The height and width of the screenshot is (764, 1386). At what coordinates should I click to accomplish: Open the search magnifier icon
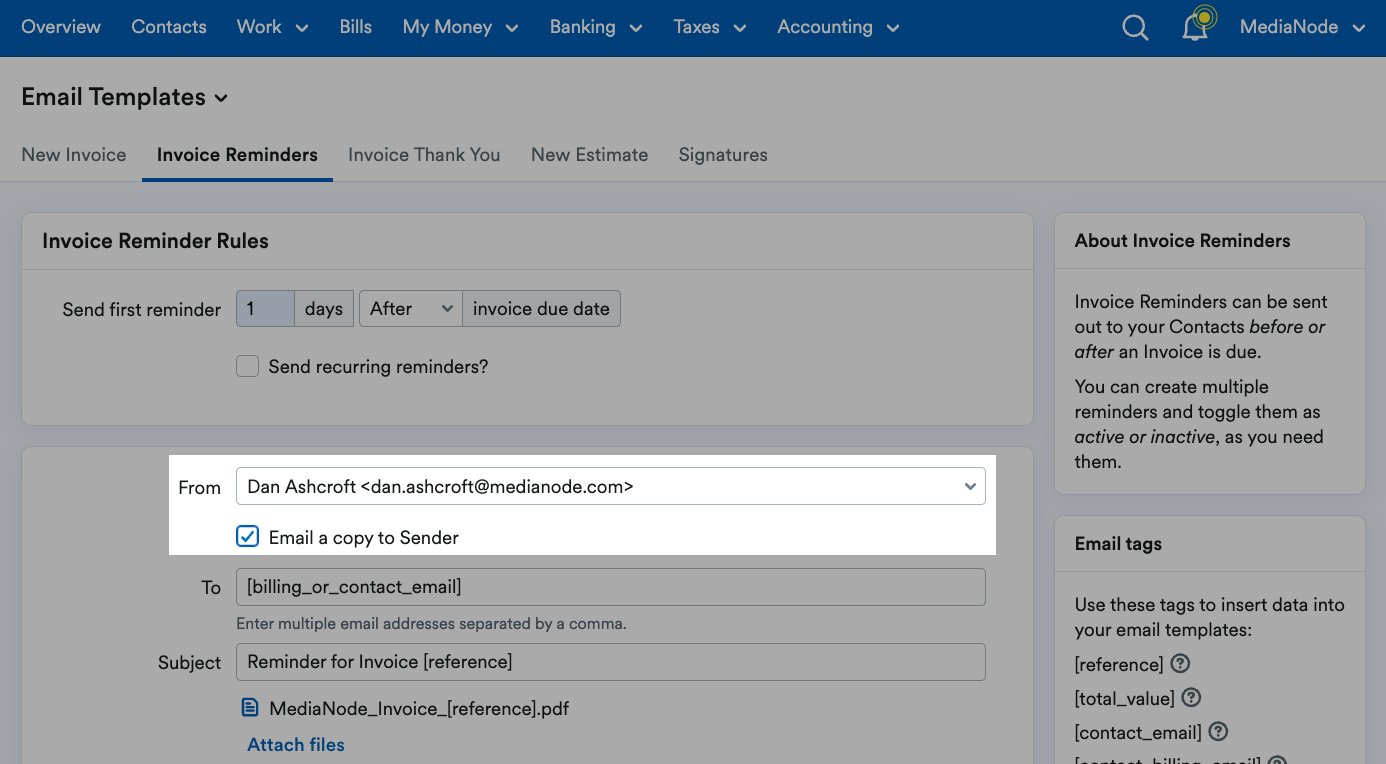[x=1135, y=28]
